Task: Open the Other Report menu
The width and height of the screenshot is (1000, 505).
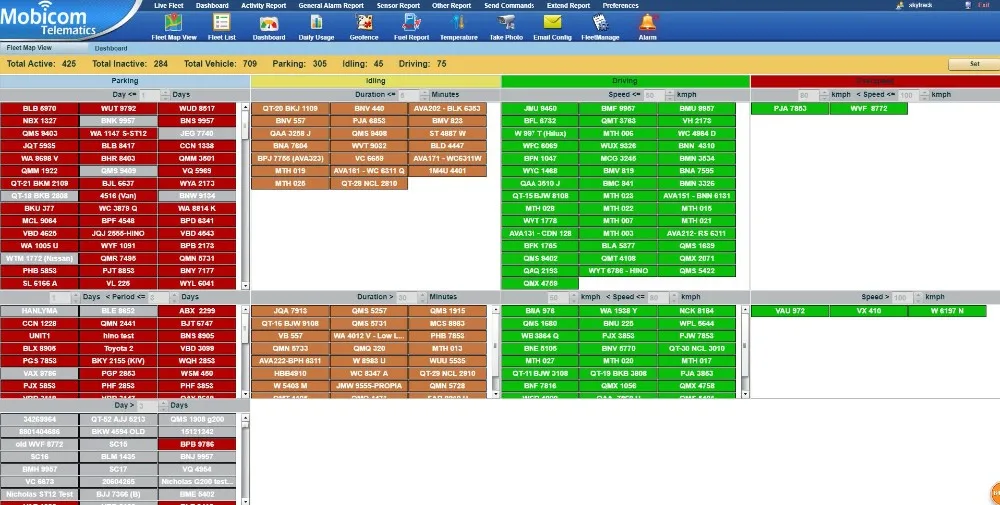Action: point(452,5)
